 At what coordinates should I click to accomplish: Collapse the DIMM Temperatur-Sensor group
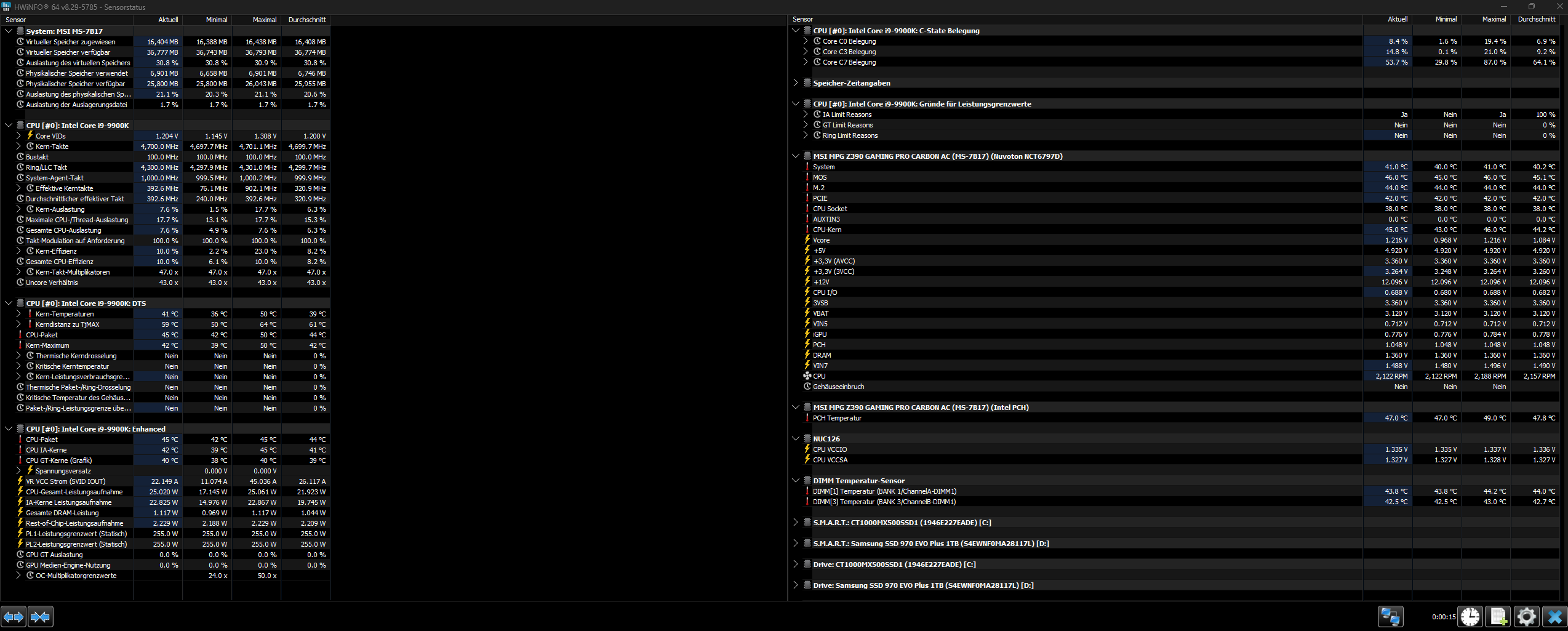(x=796, y=481)
